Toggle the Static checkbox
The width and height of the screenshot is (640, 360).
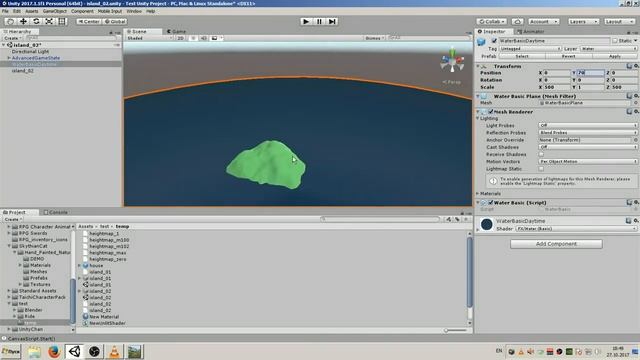point(615,41)
